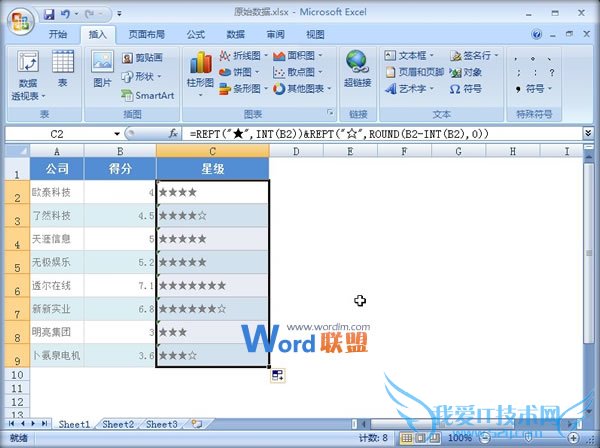The height and width of the screenshot is (448, 600).
Task: Open the undo history dropdown arrow
Action: (x=76, y=14)
